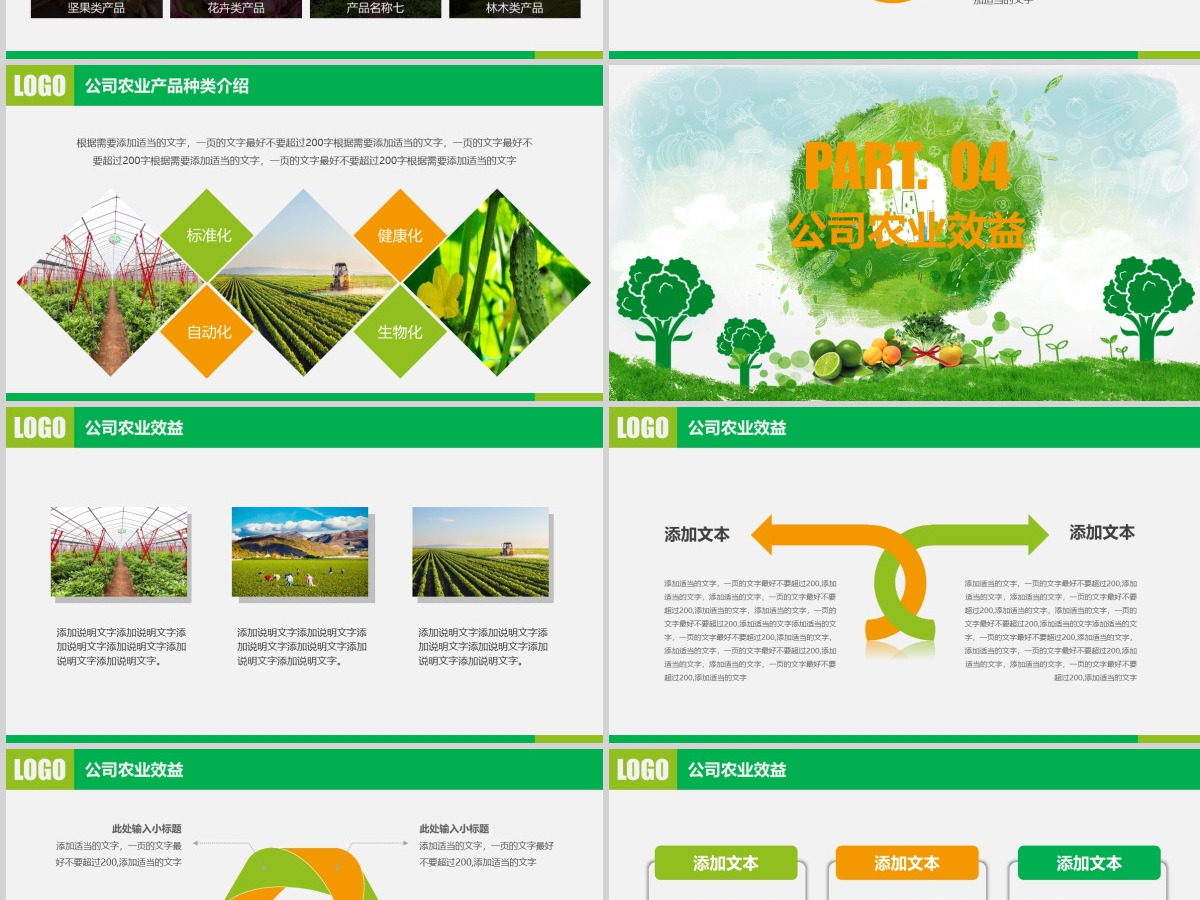Screen dimensions: 1200x900
Task: Click the dark green 添加文本 label box
Action: 1089,863
